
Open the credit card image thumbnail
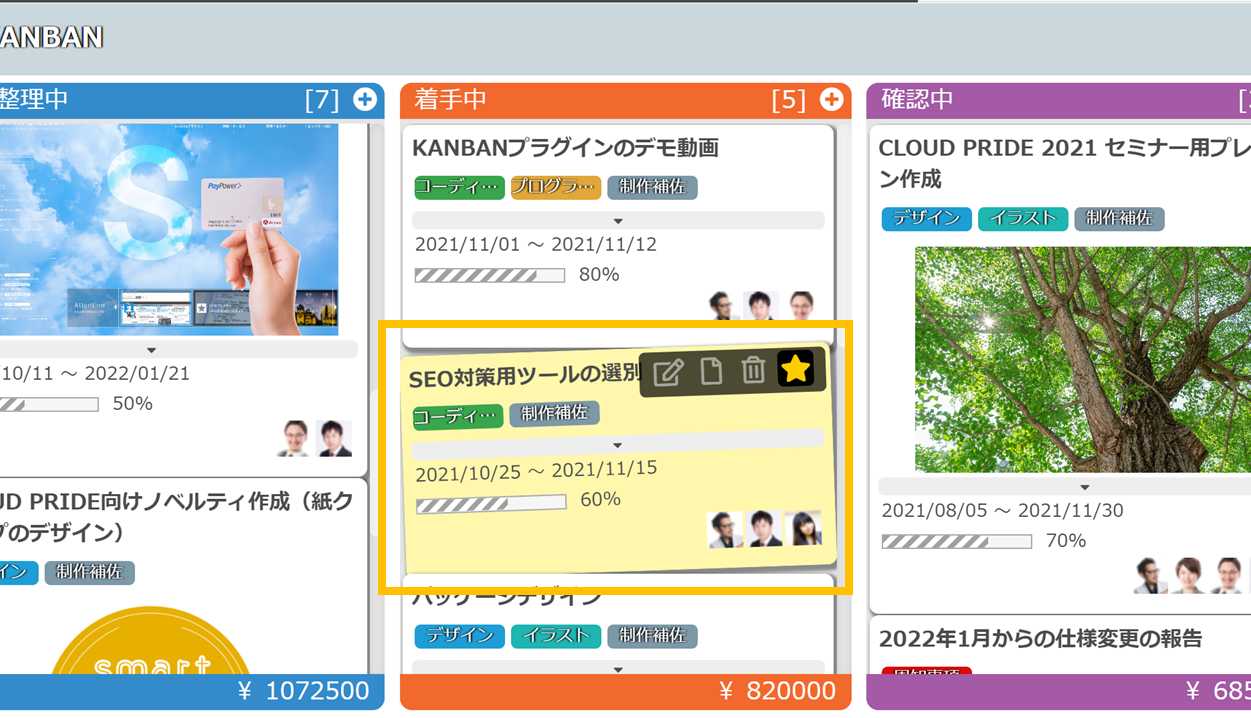pyautogui.click(x=169, y=229)
